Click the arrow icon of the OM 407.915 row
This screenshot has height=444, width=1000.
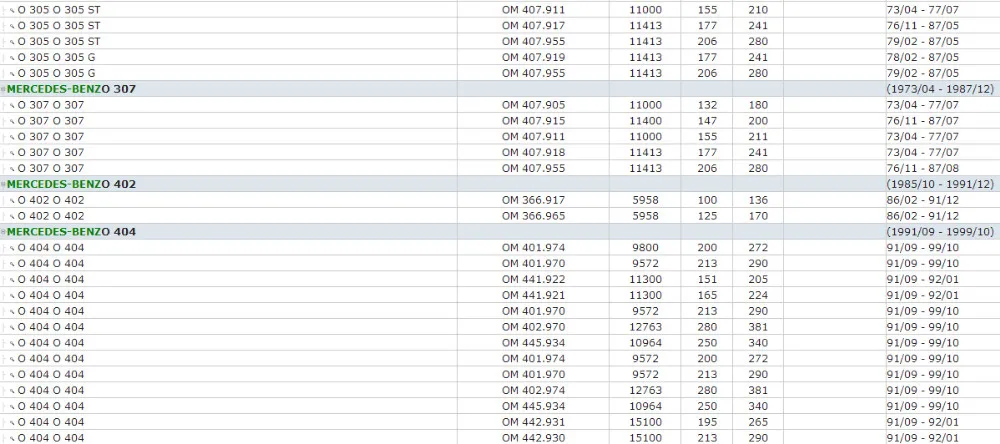pos(12,121)
